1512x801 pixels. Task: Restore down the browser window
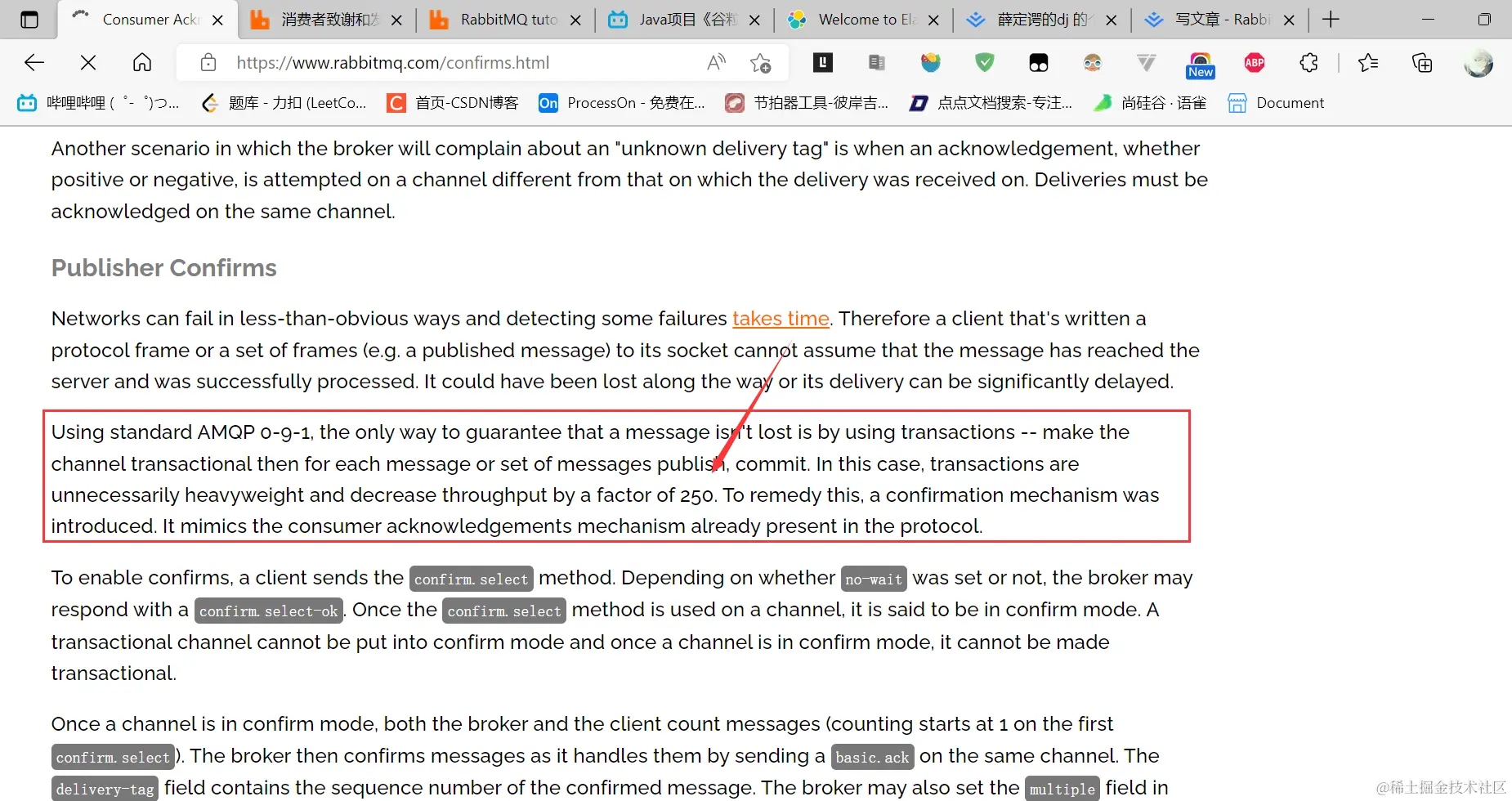1484,20
